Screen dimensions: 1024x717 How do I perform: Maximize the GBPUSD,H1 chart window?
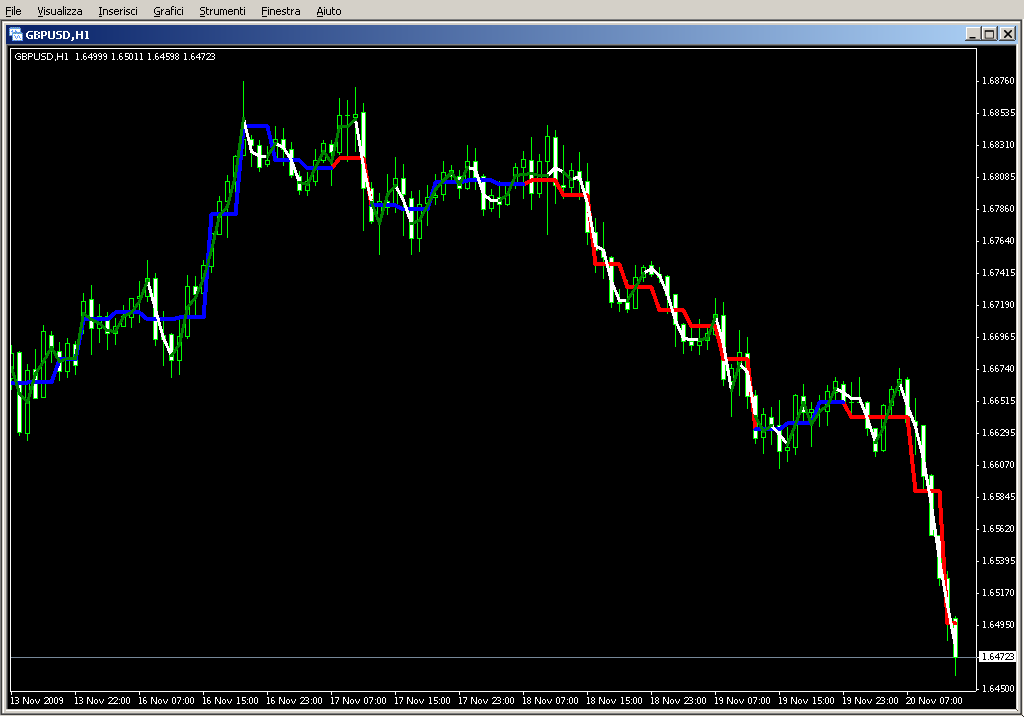pyautogui.click(x=990, y=34)
